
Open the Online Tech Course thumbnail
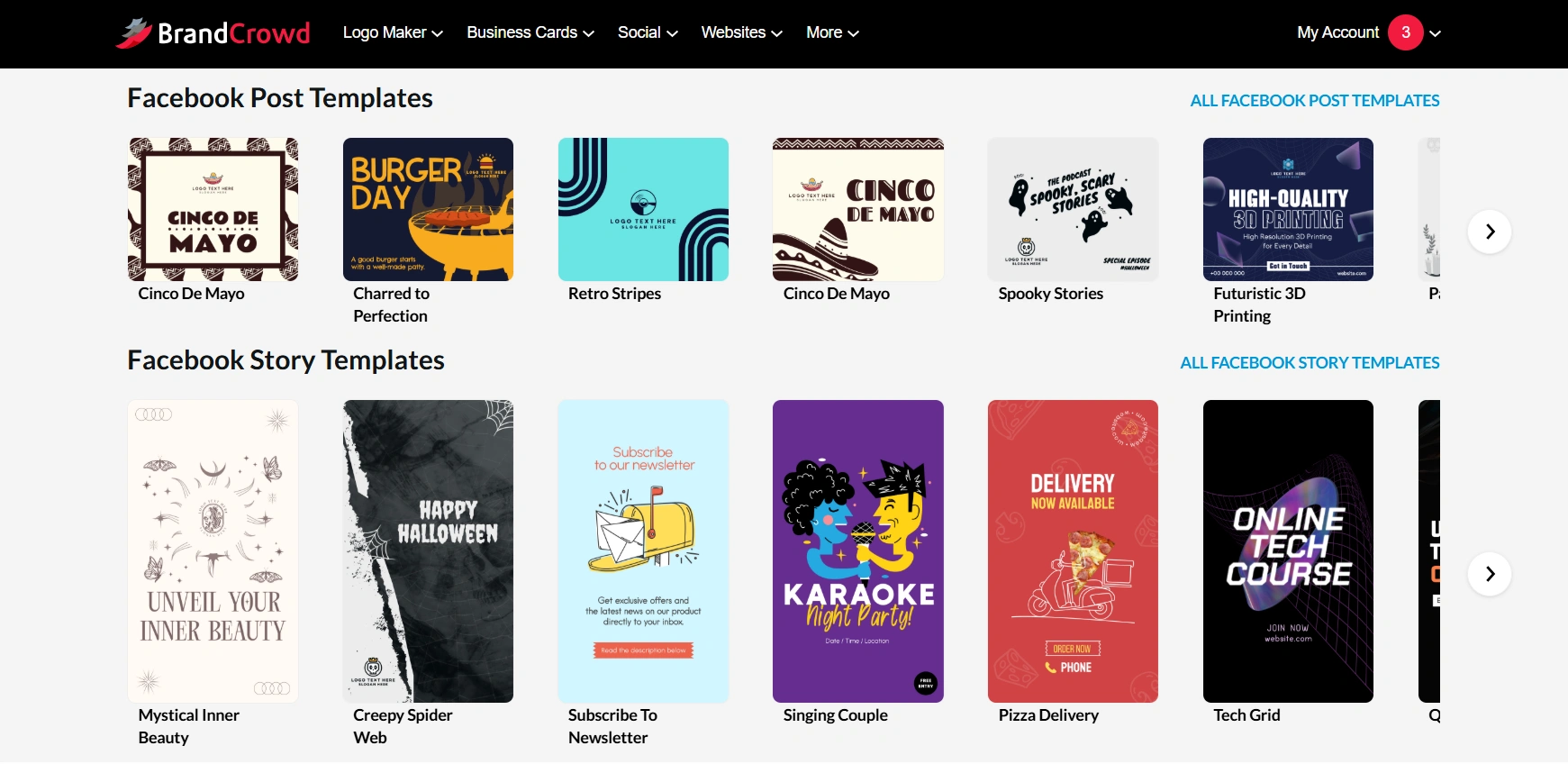[x=1288, y=551]
